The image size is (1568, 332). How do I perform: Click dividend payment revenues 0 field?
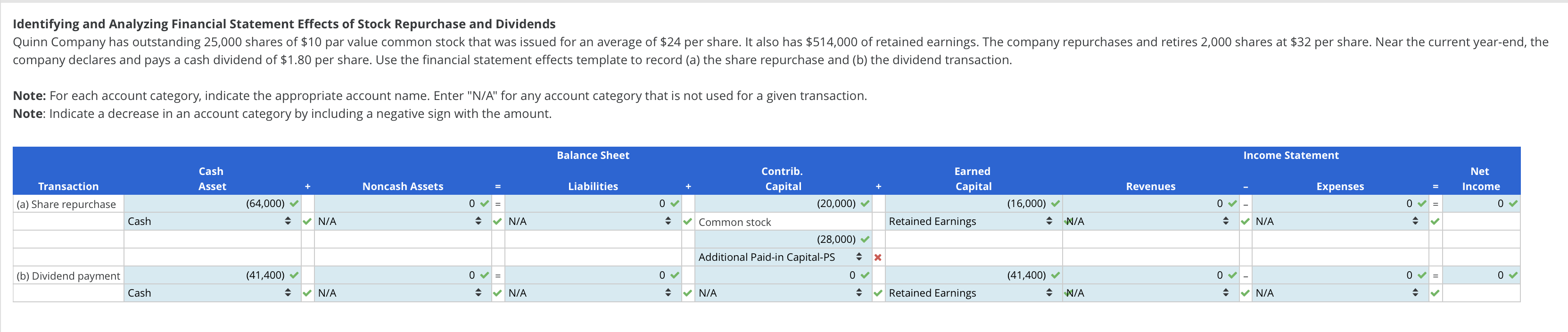coord(1151,275)
